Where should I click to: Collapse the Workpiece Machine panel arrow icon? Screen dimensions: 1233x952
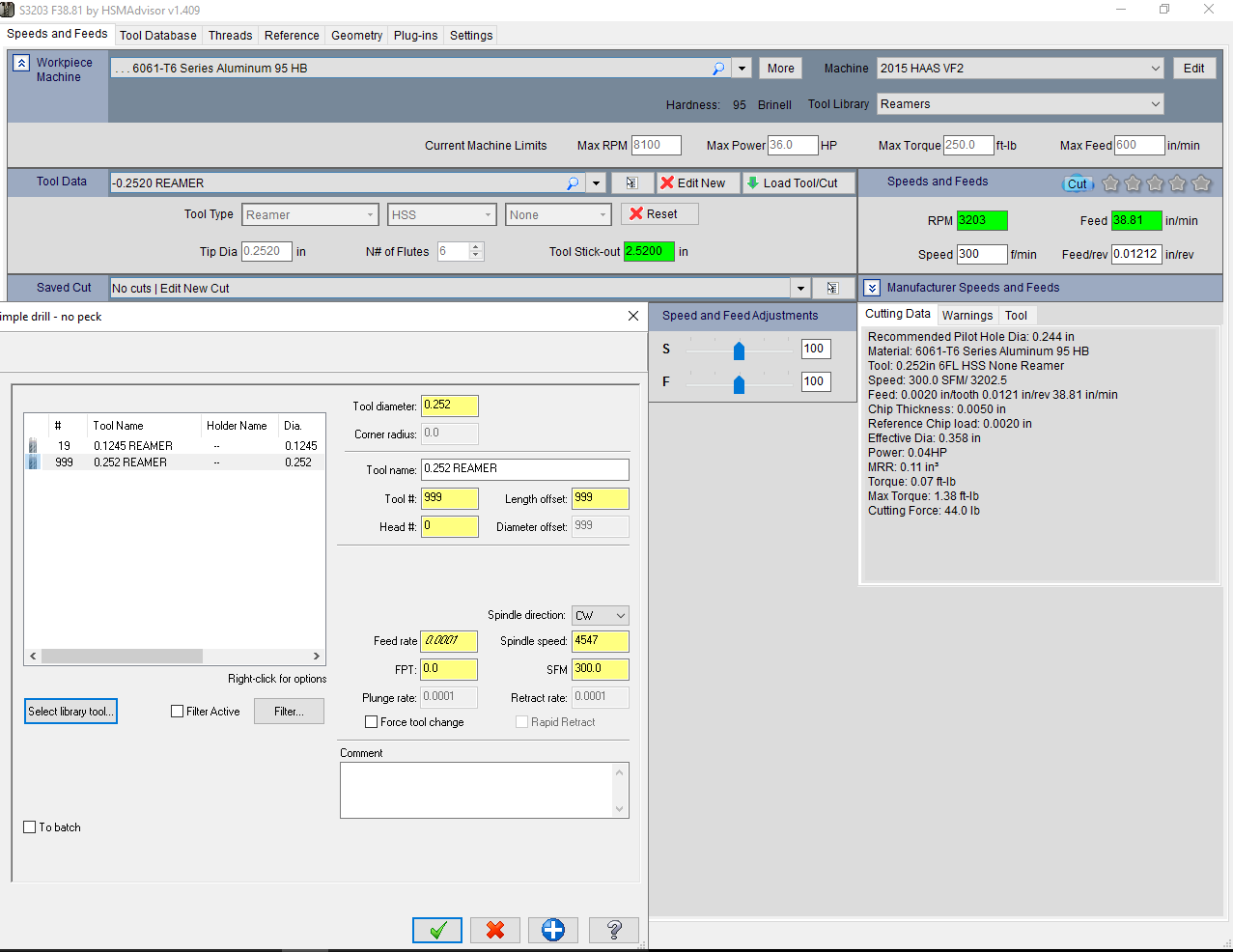[x=21, y=63]
